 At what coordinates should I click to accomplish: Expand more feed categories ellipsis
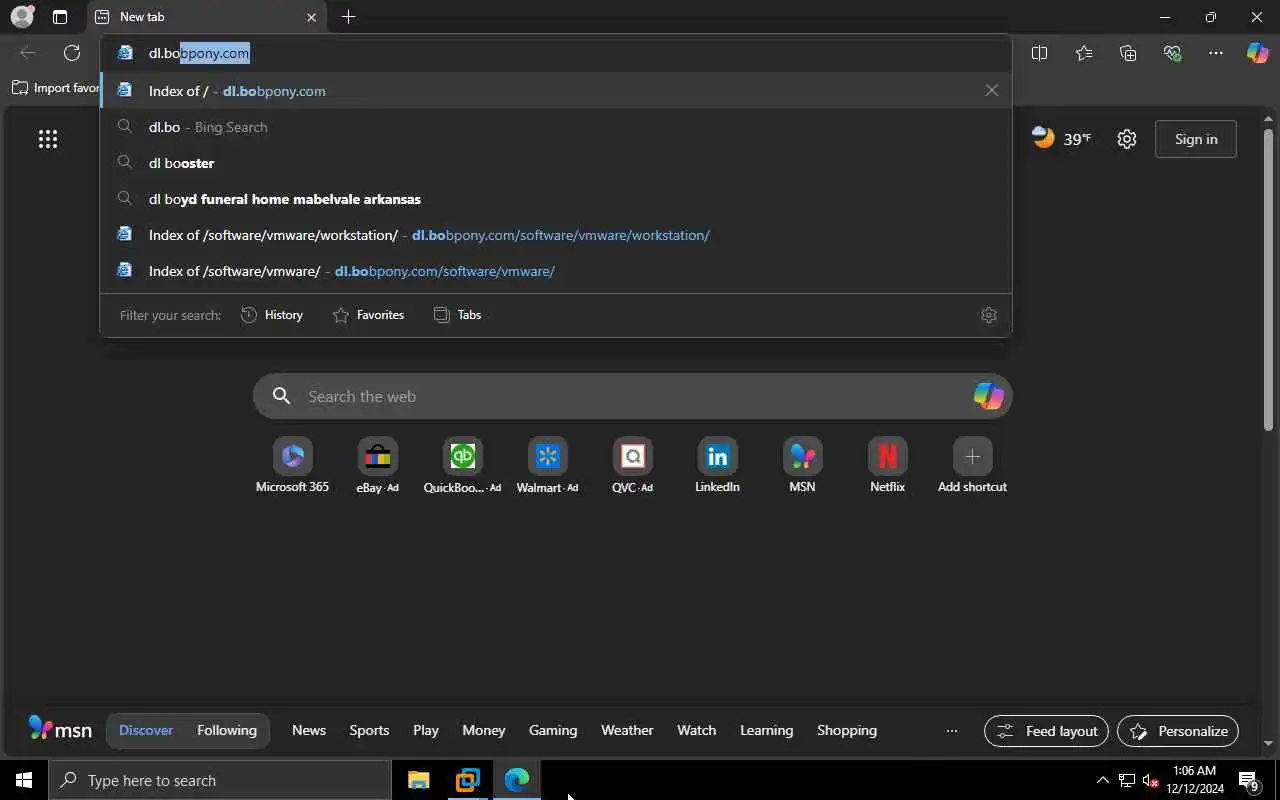pyautogui.click(x=951, y=731)
